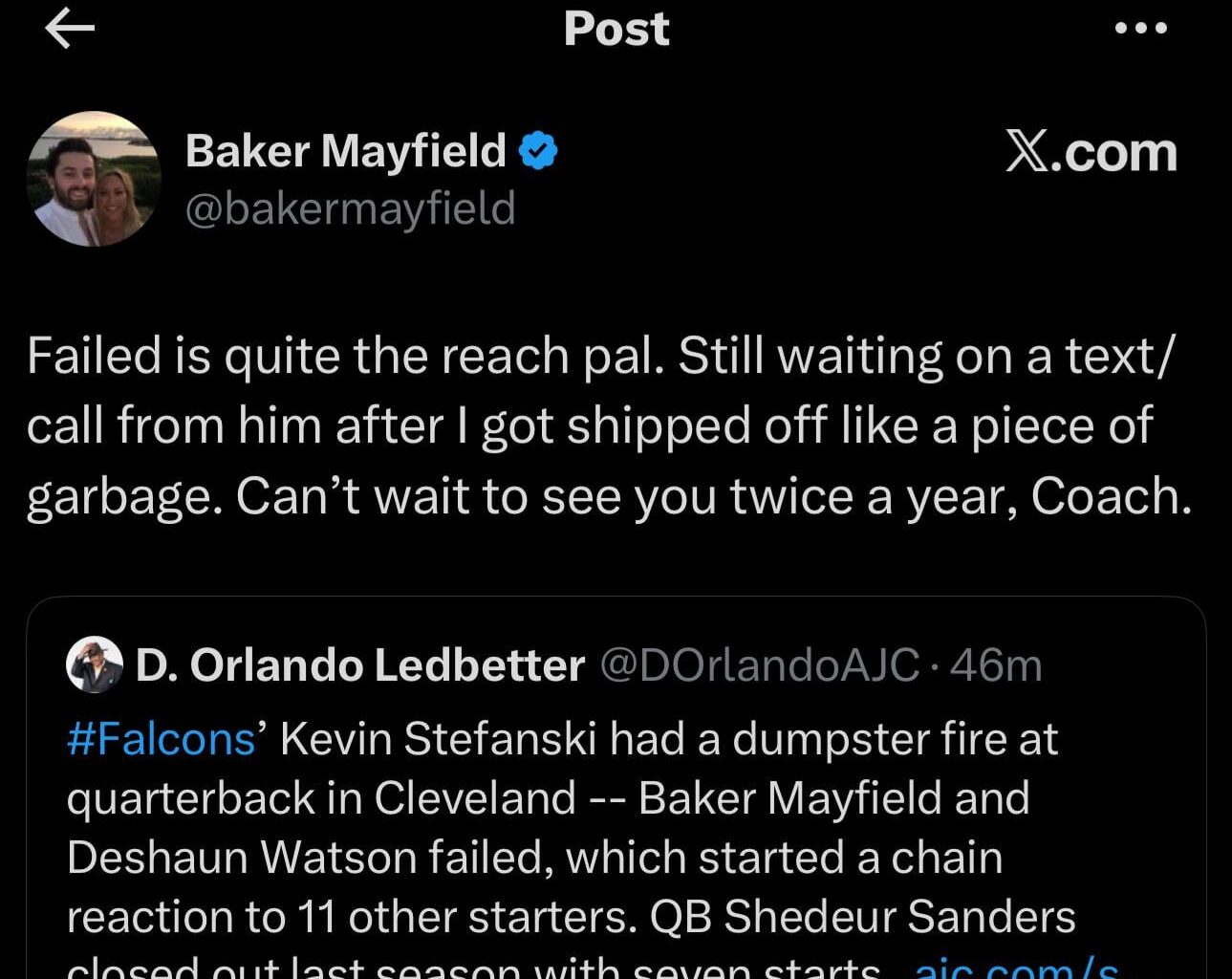Screen dimensions: 1232x979
Task: Click the back arrow to return
Action: point(68,29)
